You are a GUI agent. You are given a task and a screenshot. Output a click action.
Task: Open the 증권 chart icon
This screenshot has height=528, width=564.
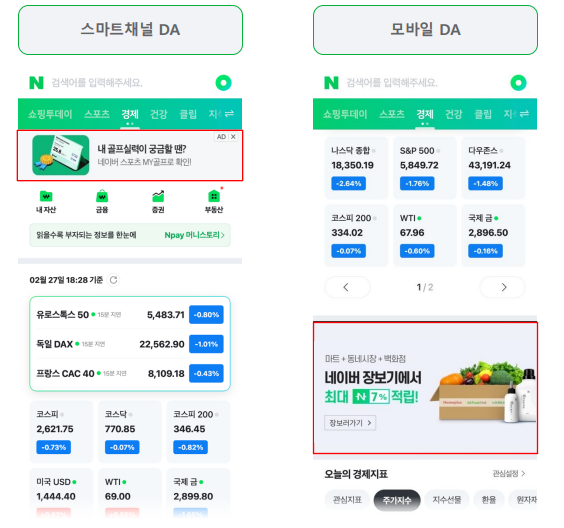tap(158, 196)
